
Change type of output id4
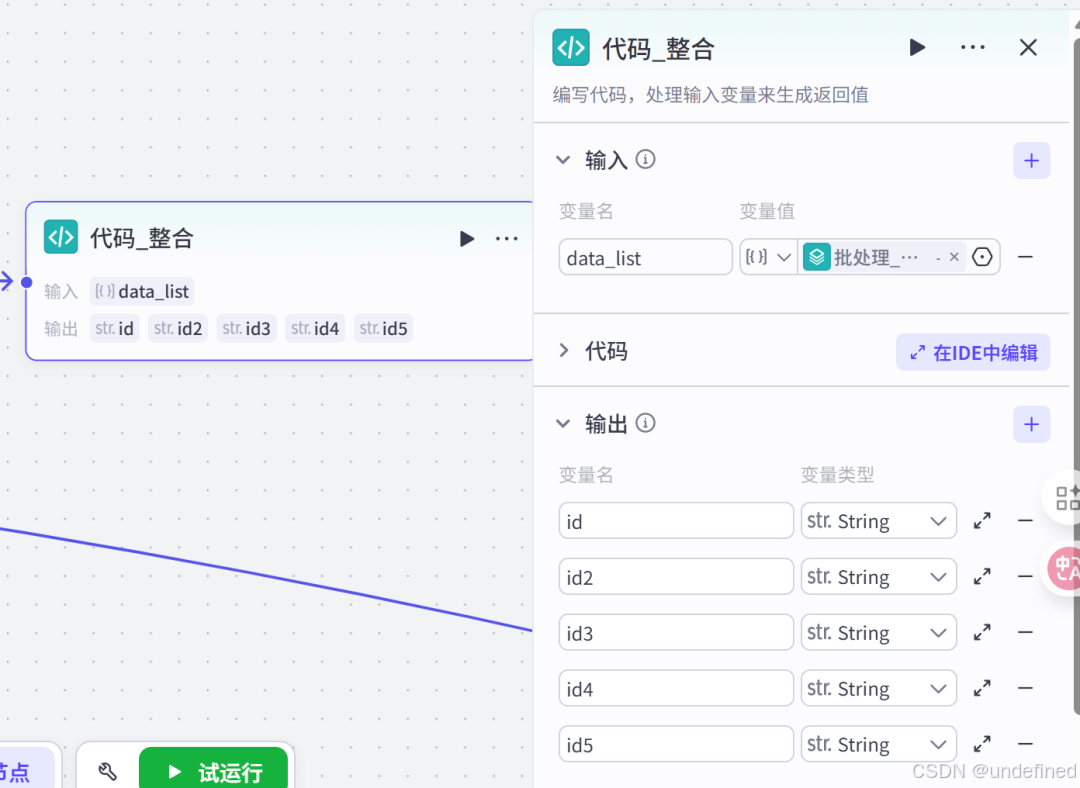click(x=878, y=688)
